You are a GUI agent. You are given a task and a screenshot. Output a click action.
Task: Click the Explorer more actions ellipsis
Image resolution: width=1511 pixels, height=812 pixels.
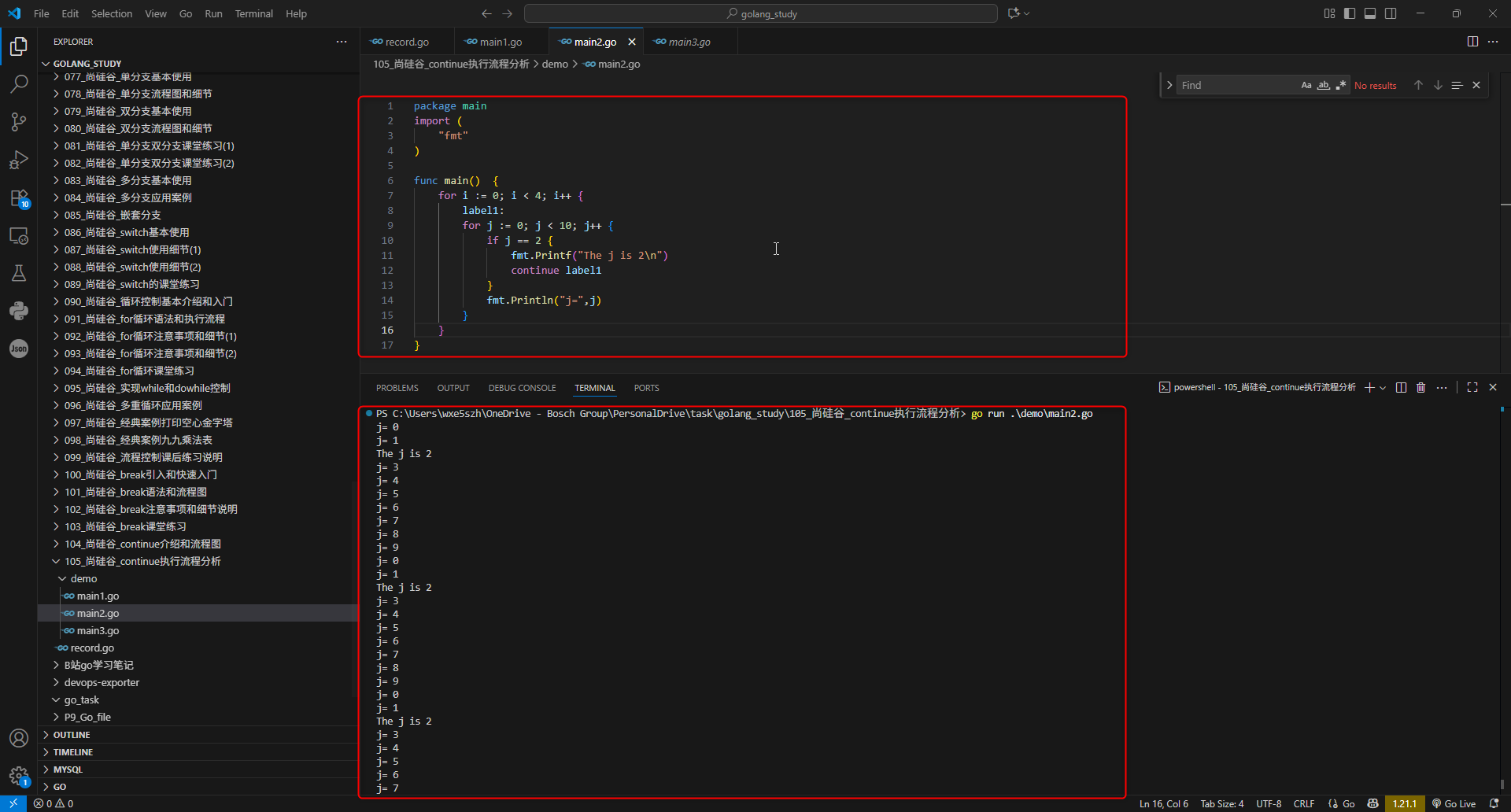(342, 42)
